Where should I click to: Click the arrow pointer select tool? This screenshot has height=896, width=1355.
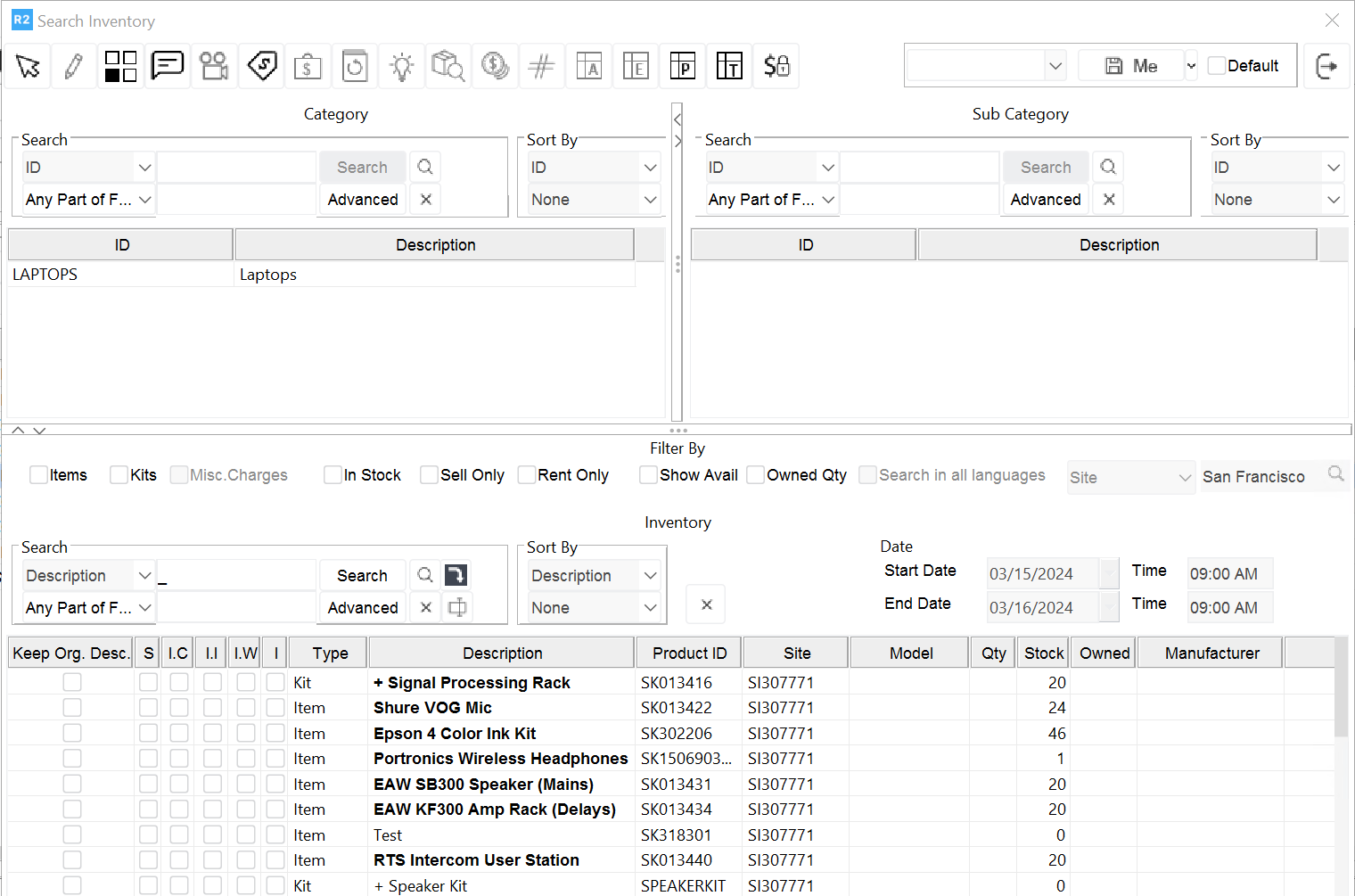tap(28, 66)
